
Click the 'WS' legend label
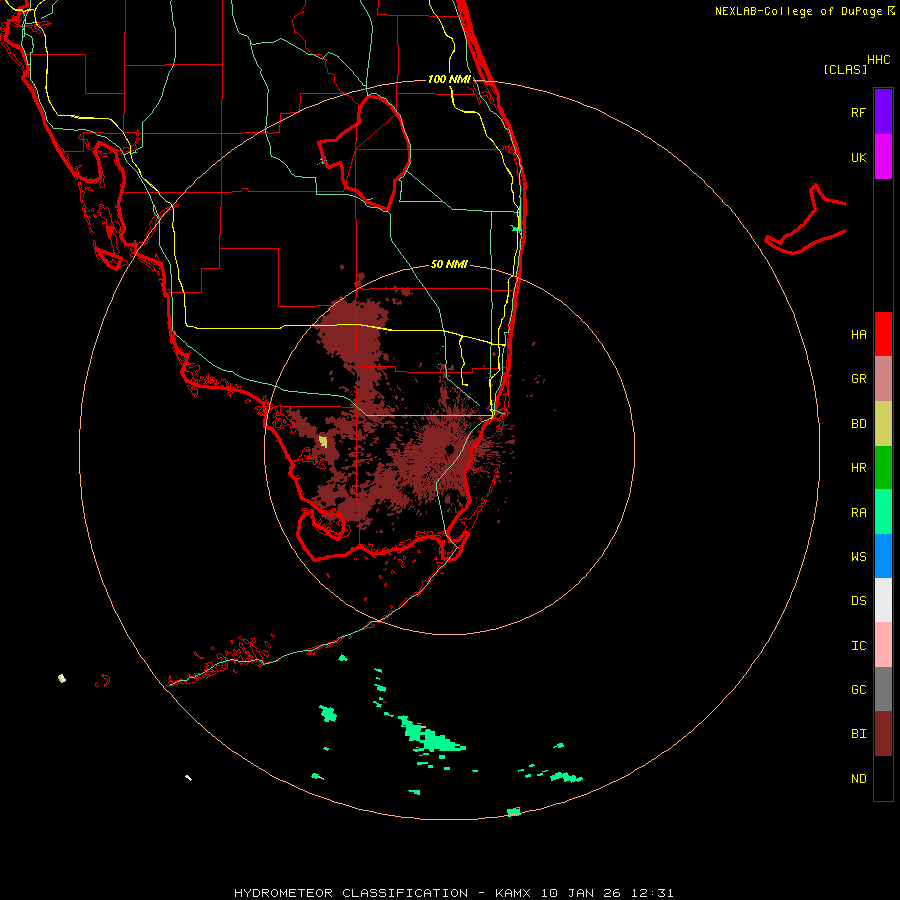pyautogui.click(x=858, y=557)
